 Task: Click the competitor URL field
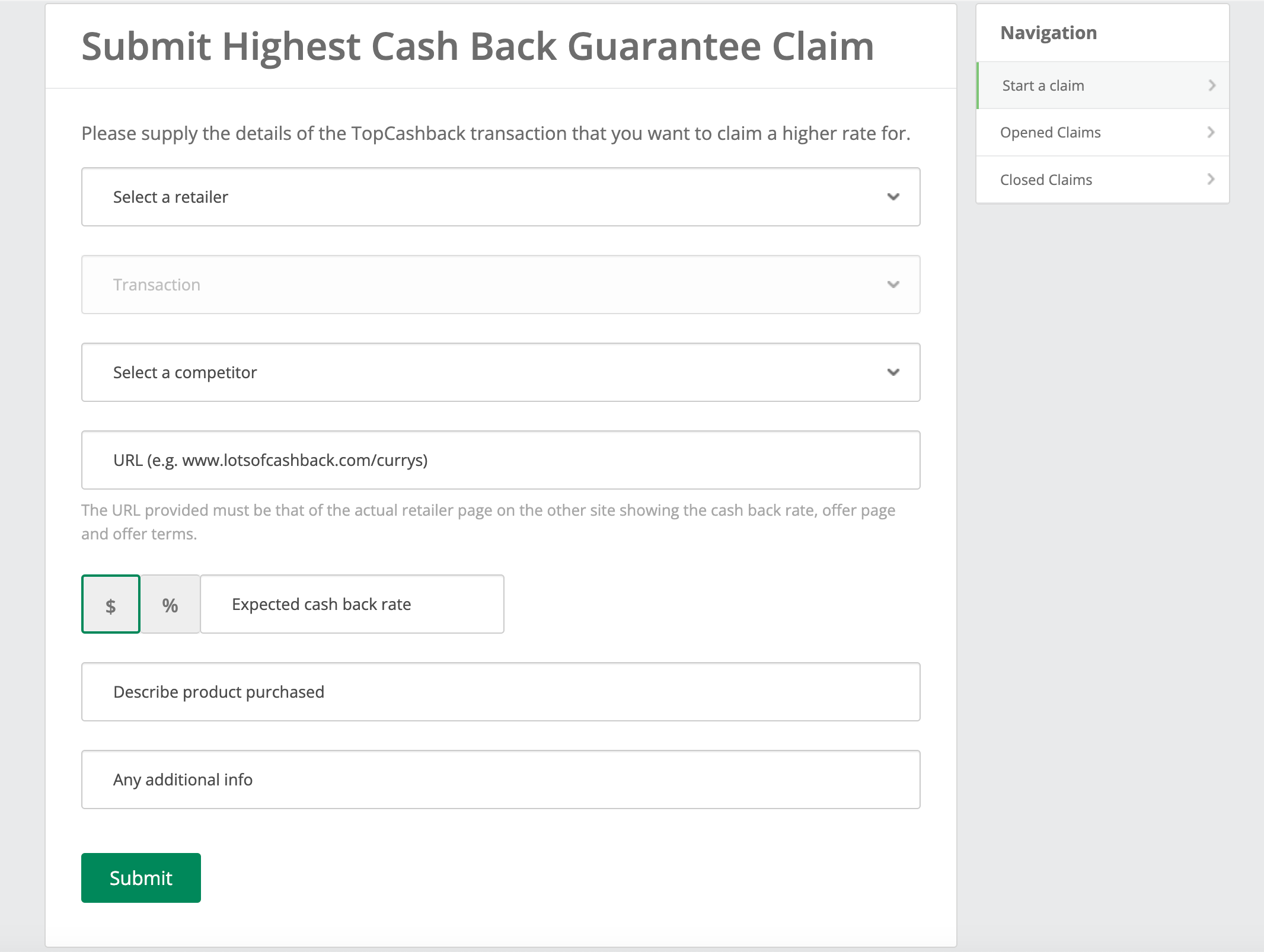[x=500, y=460]
